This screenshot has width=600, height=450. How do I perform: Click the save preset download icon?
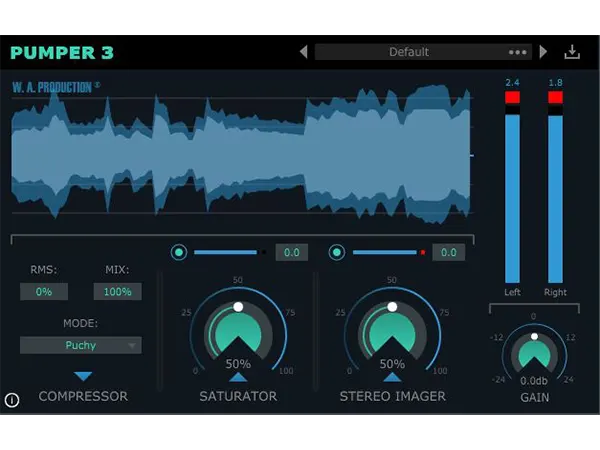(x=572, y=52)
